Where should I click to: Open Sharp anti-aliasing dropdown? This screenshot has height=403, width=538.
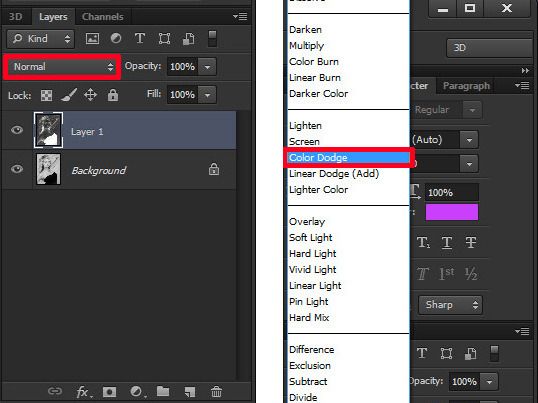coord(450,305)
